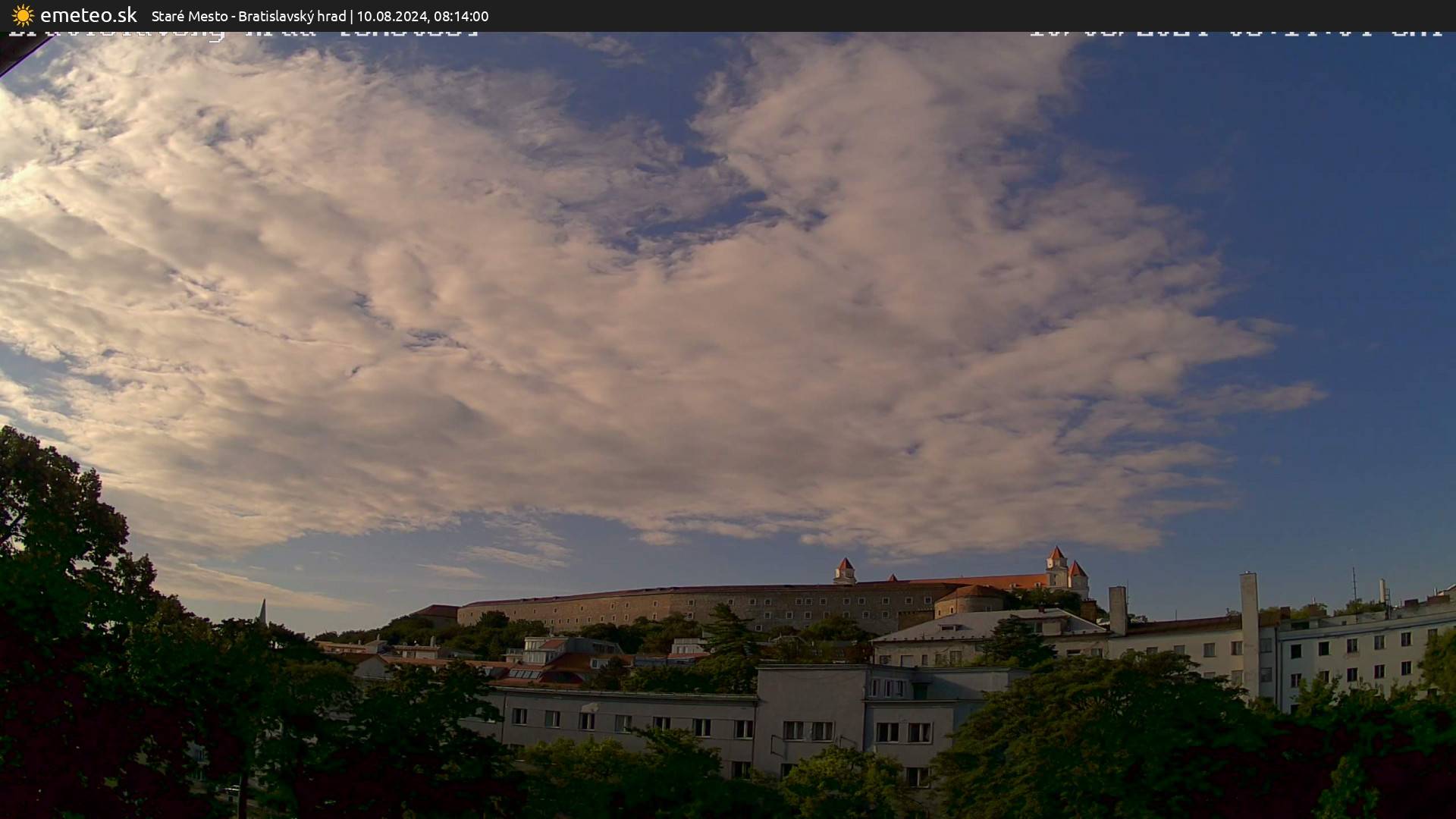Click the left castle tower with red roof
Image resolution: width=1456 pixels, height=819 pixels.
pyautogui.click(x=845, y=570)
